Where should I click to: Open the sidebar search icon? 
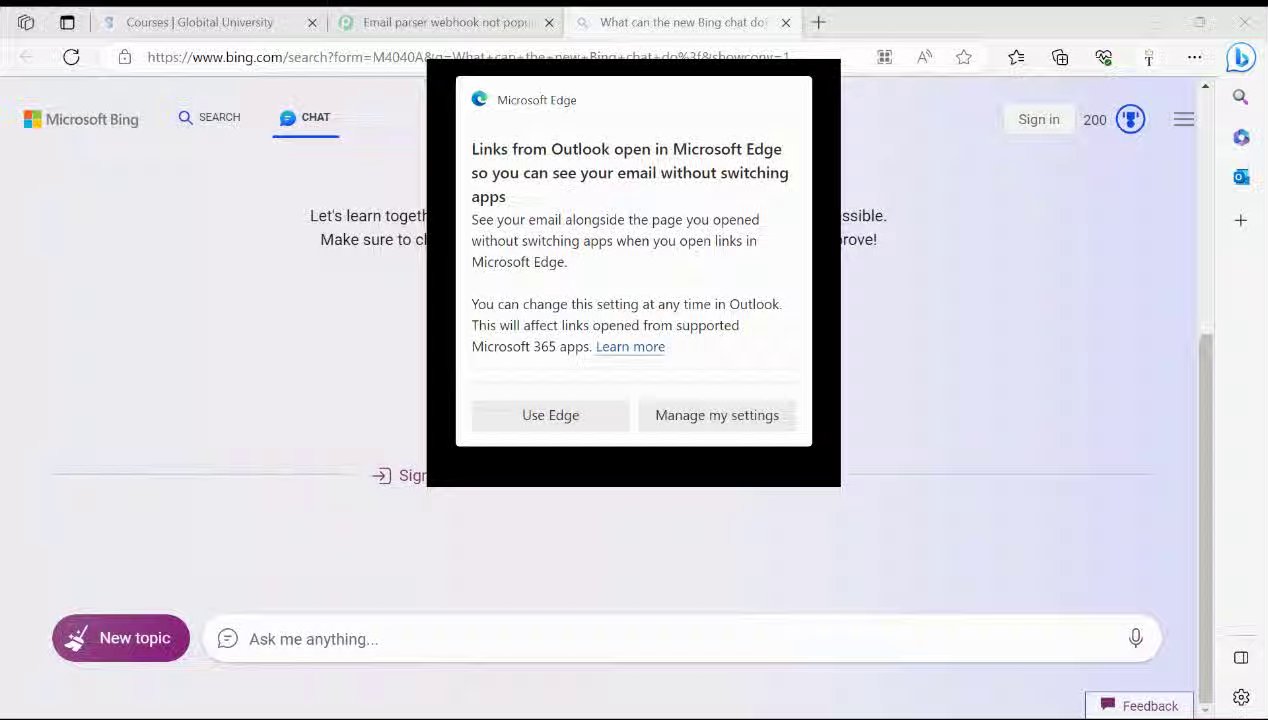click(x=1241, y=97)
